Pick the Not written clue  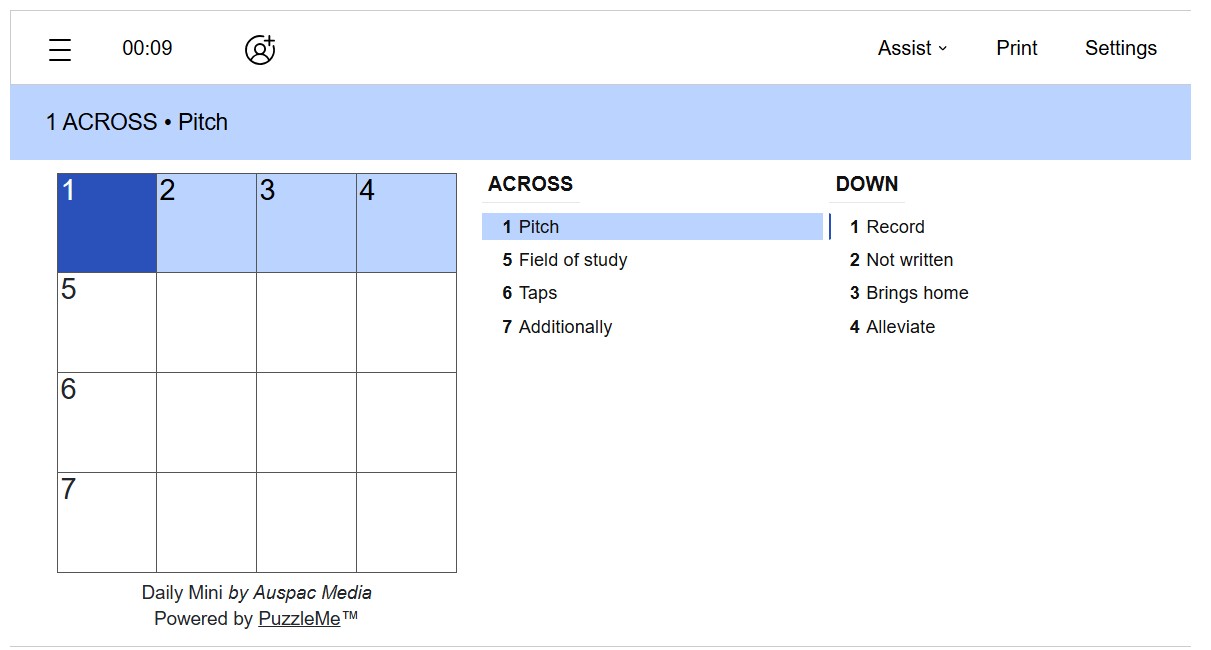(x=909, y=260)
